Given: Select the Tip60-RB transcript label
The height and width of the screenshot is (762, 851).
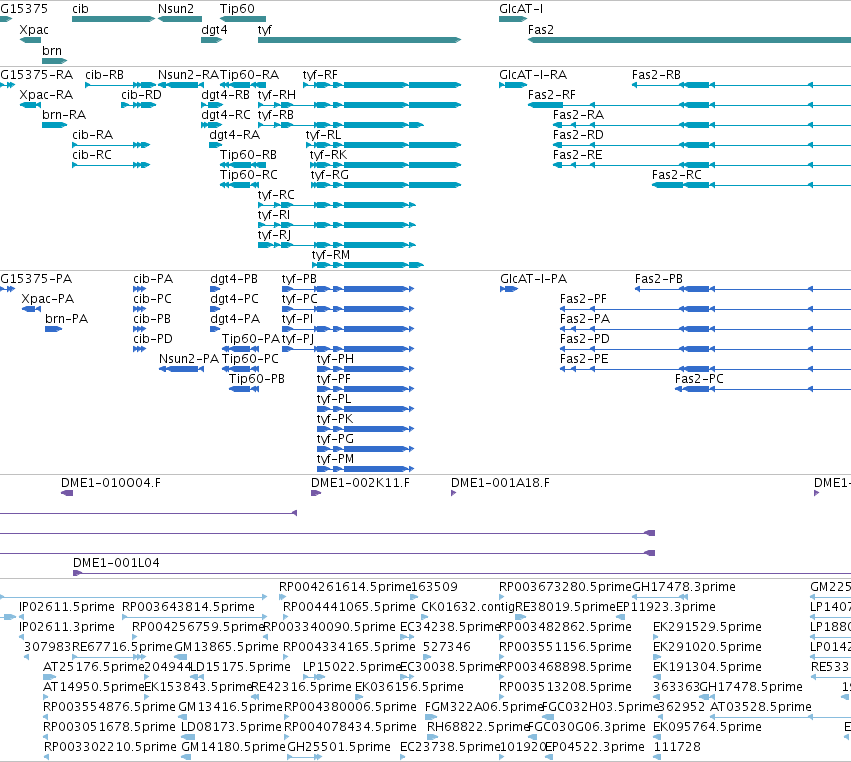Looking at the screenshot, I should coord(249,155).
